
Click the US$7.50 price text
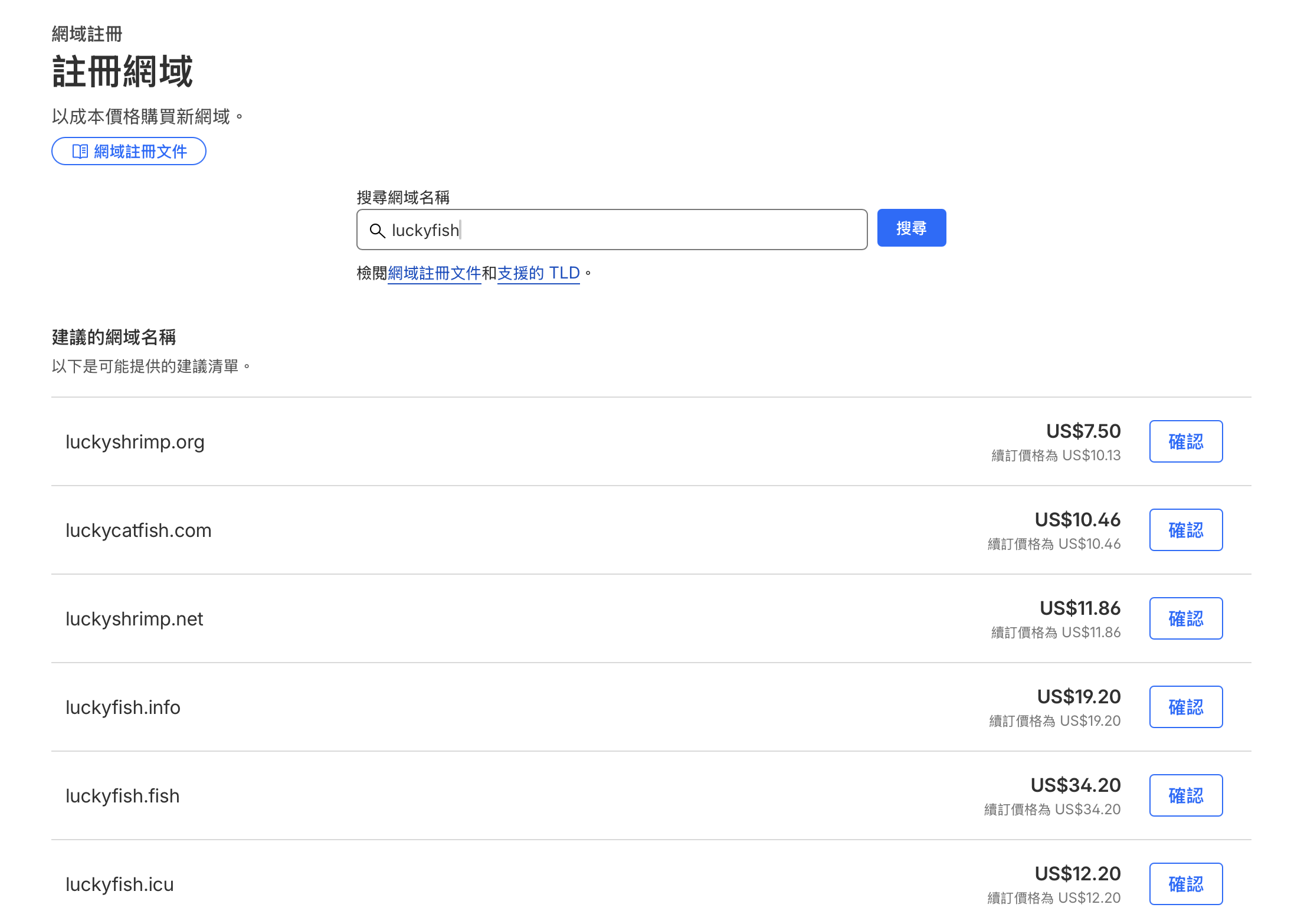[x=1083, y=431]
